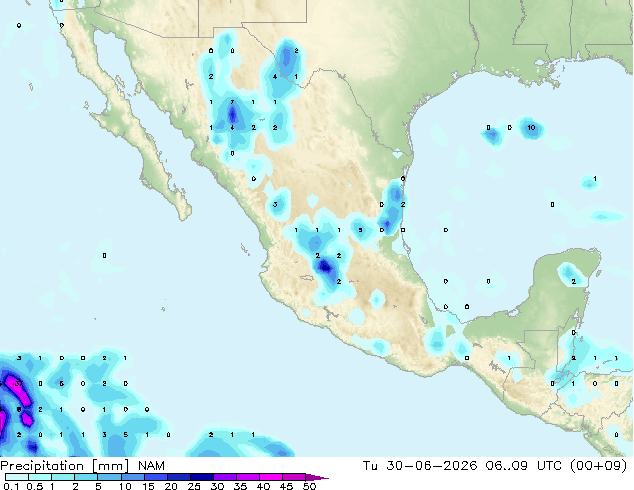Click the 'Precipitation' title word
This screenshot has width=634, height=490.
click(42, 466)
